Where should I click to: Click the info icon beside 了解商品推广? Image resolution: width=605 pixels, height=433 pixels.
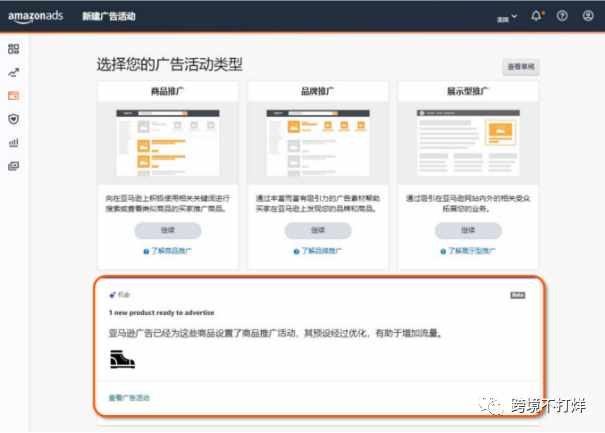146,252
